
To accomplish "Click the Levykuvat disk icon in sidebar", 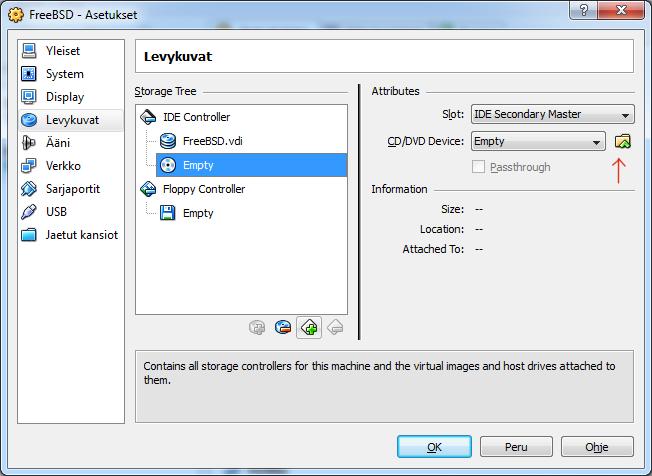I will pos(29,120).
